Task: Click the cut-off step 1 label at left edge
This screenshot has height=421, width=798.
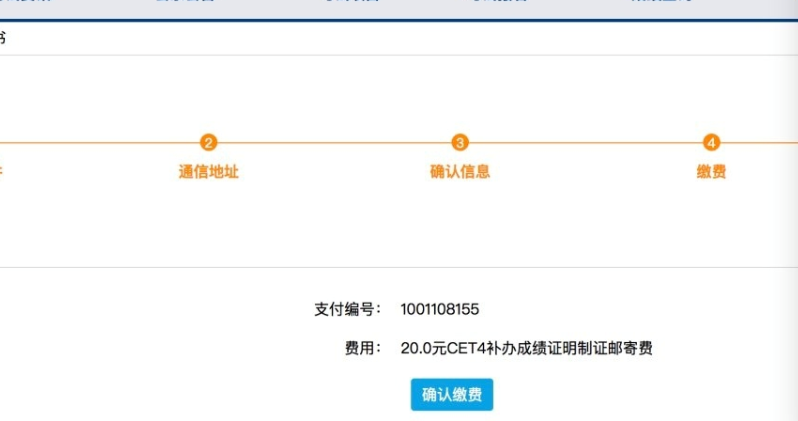Action: click(2, 172)
